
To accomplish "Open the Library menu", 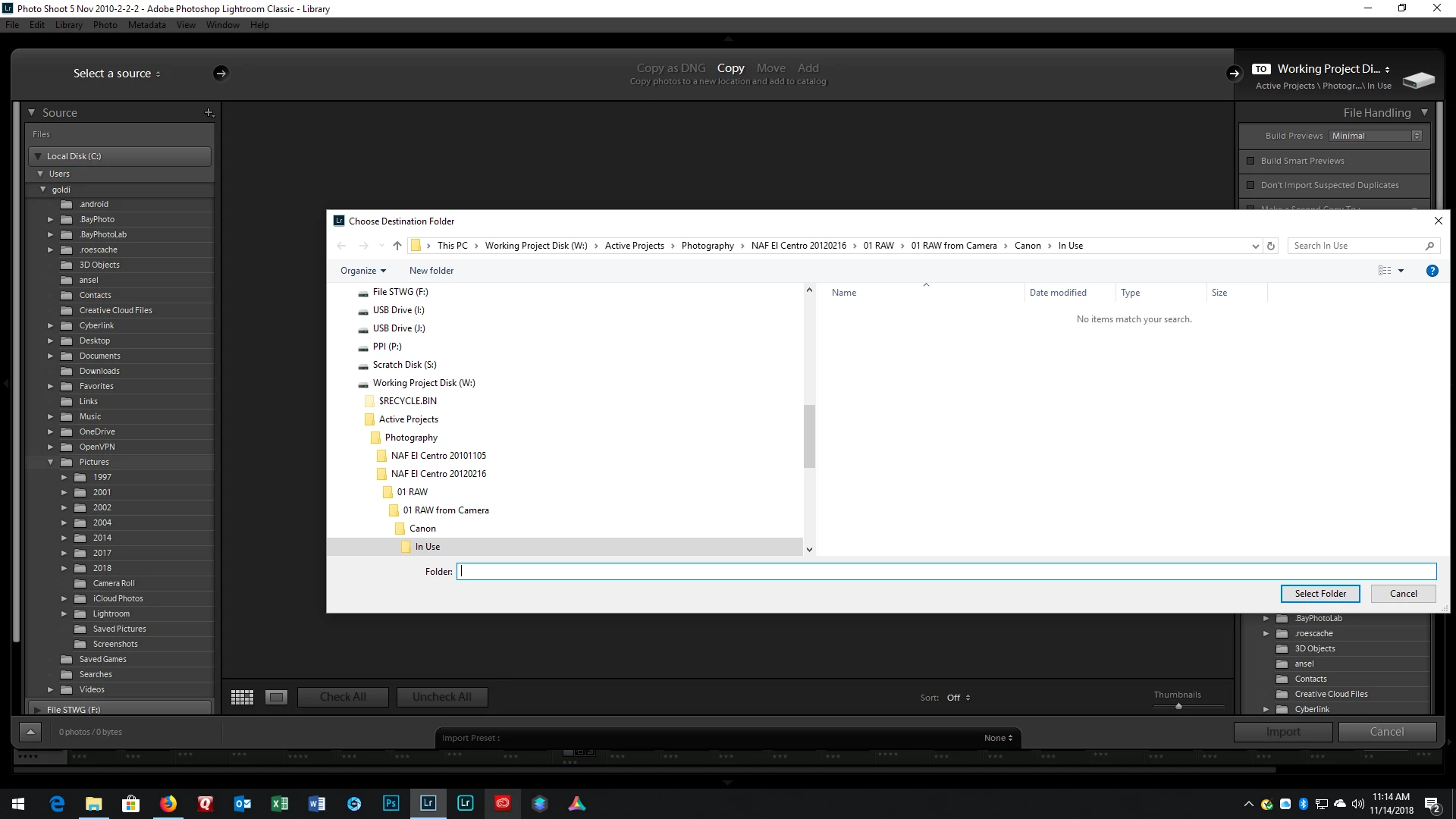I will (68, 25).
